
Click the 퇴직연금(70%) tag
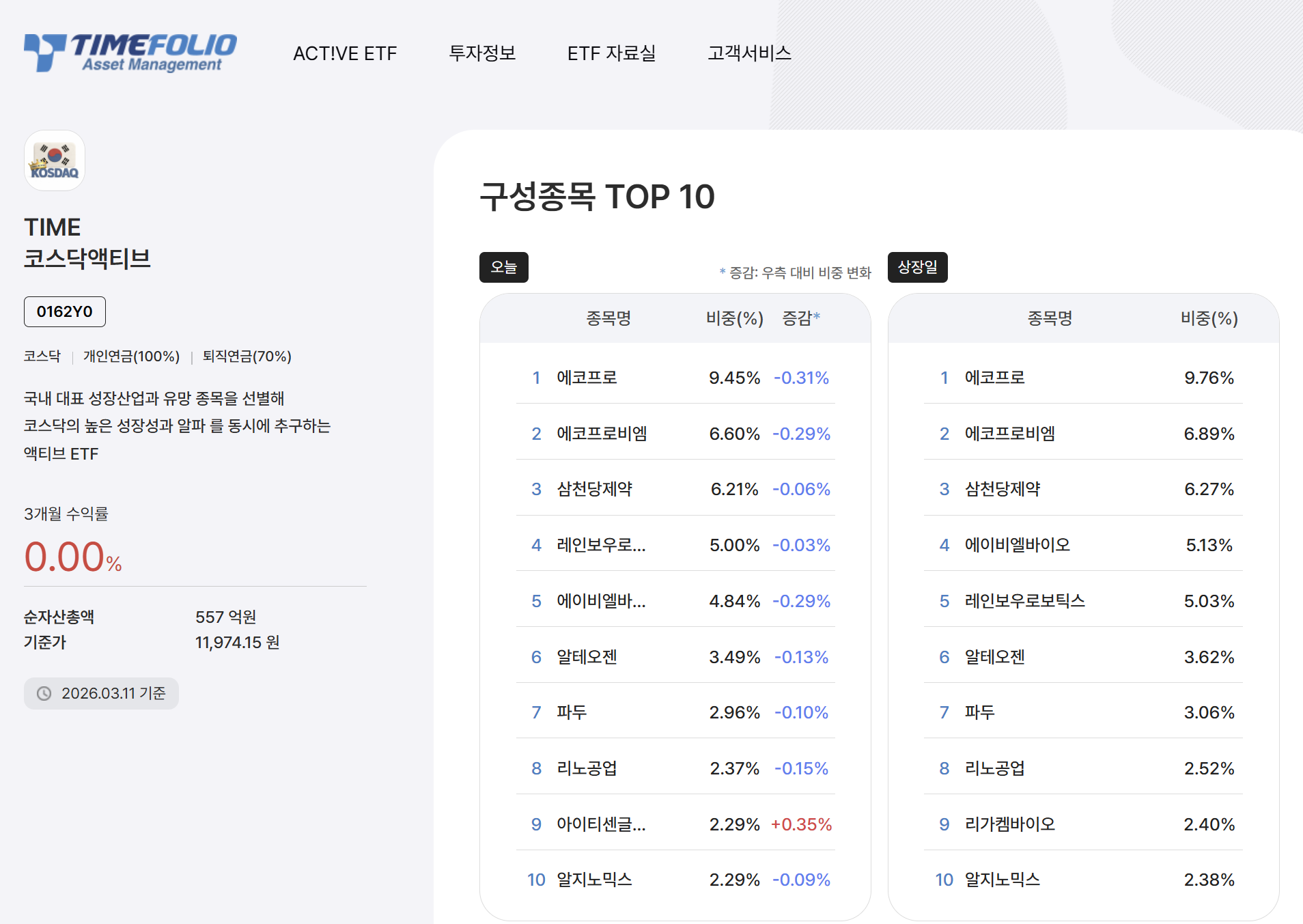tap(247, 356)
